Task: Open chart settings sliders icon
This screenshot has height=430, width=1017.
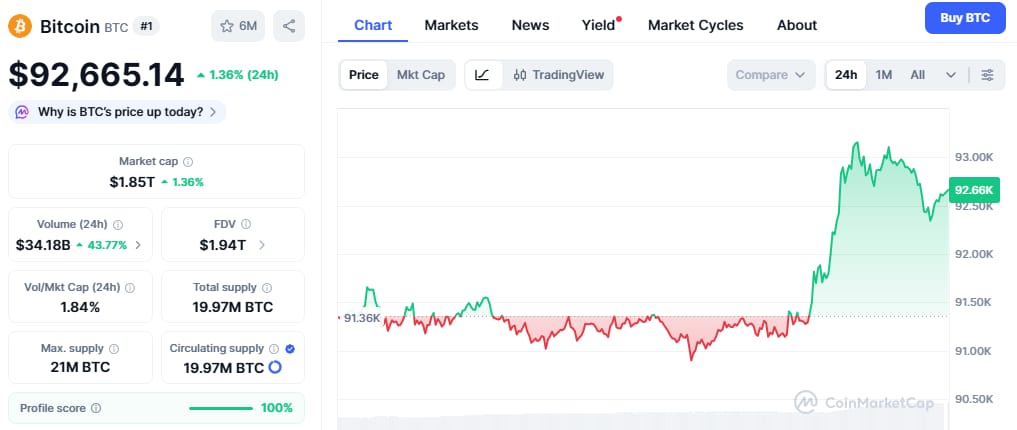Action: click(987, 75)
